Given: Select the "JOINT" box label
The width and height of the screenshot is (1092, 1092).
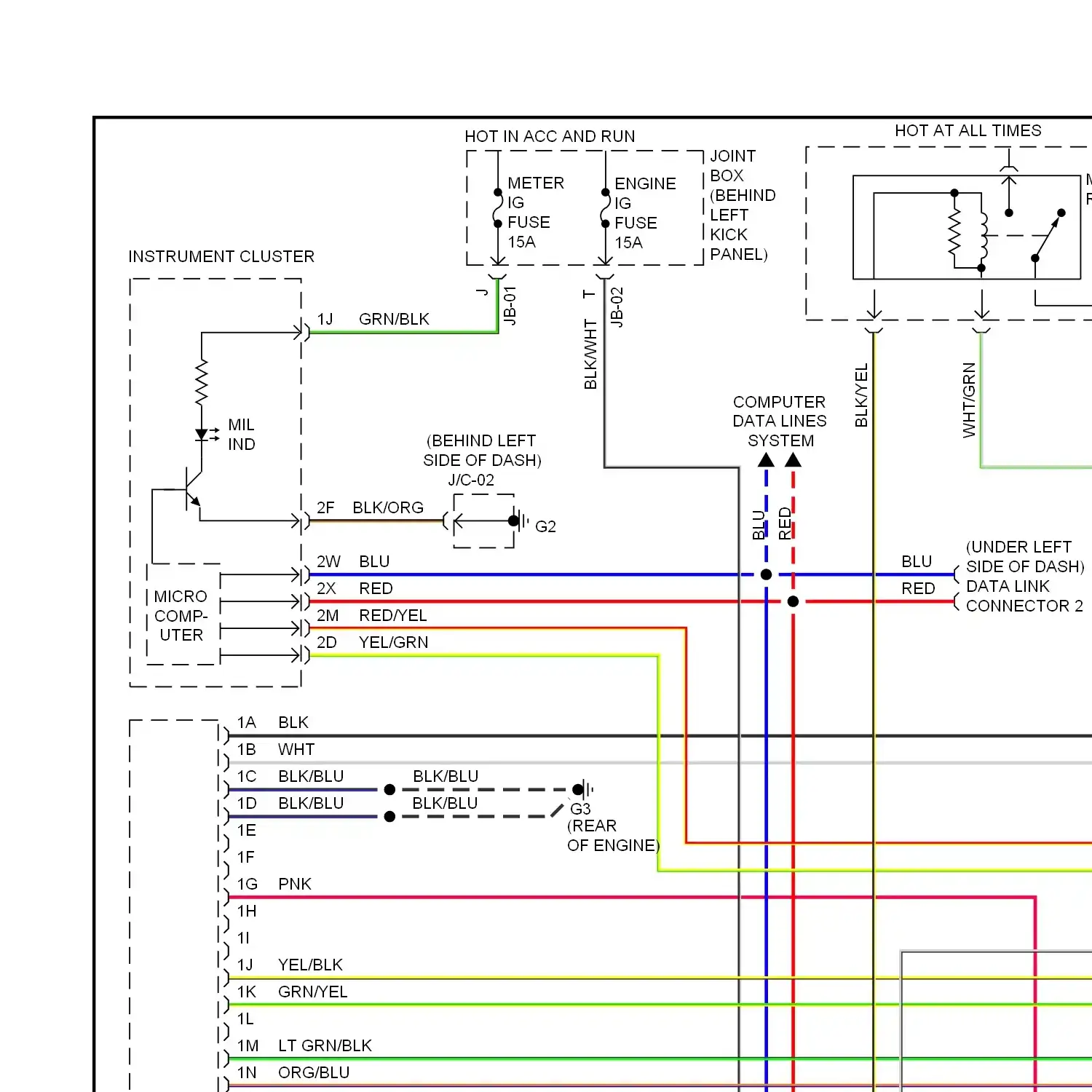Looking at the screenshot, I should point(732,156).
